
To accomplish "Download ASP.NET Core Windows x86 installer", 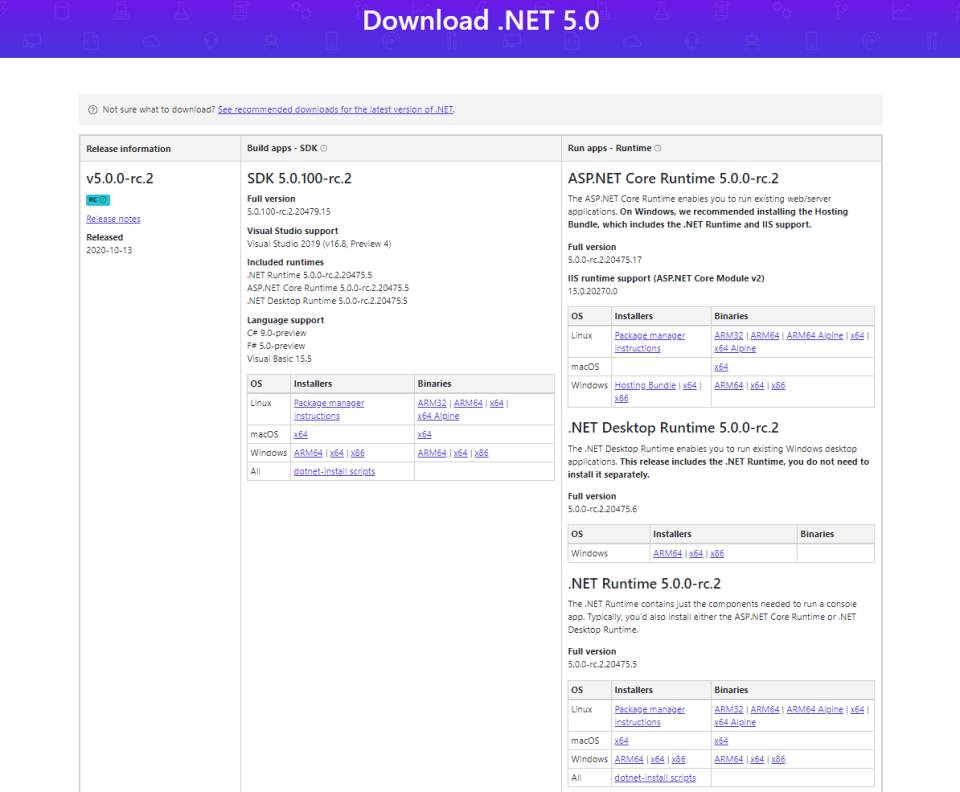I will click(x=621, y=398).
